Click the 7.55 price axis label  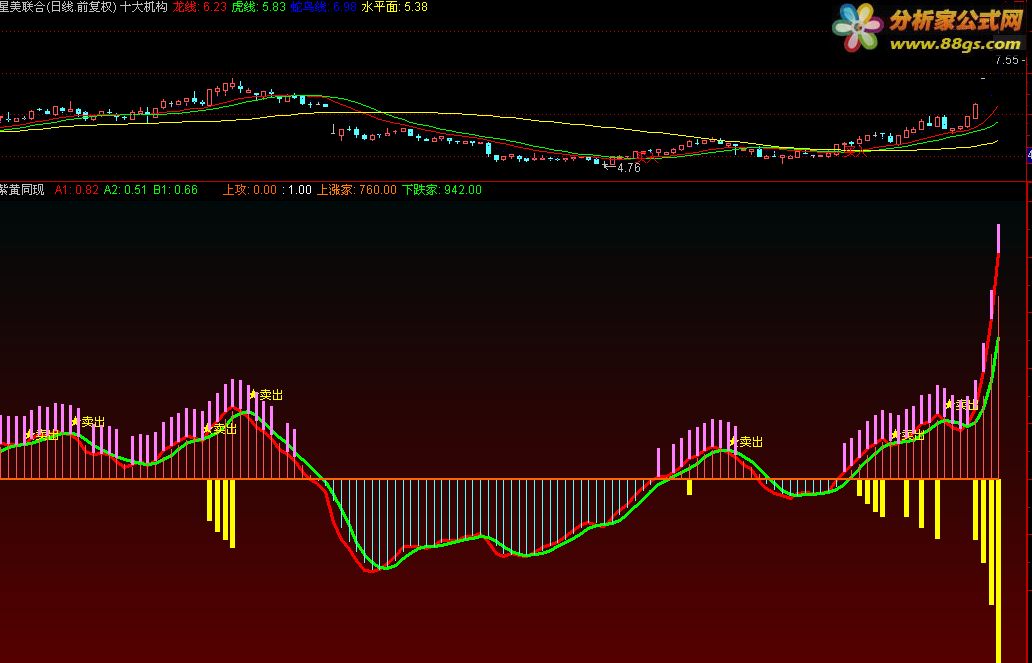pos(1006,60)
